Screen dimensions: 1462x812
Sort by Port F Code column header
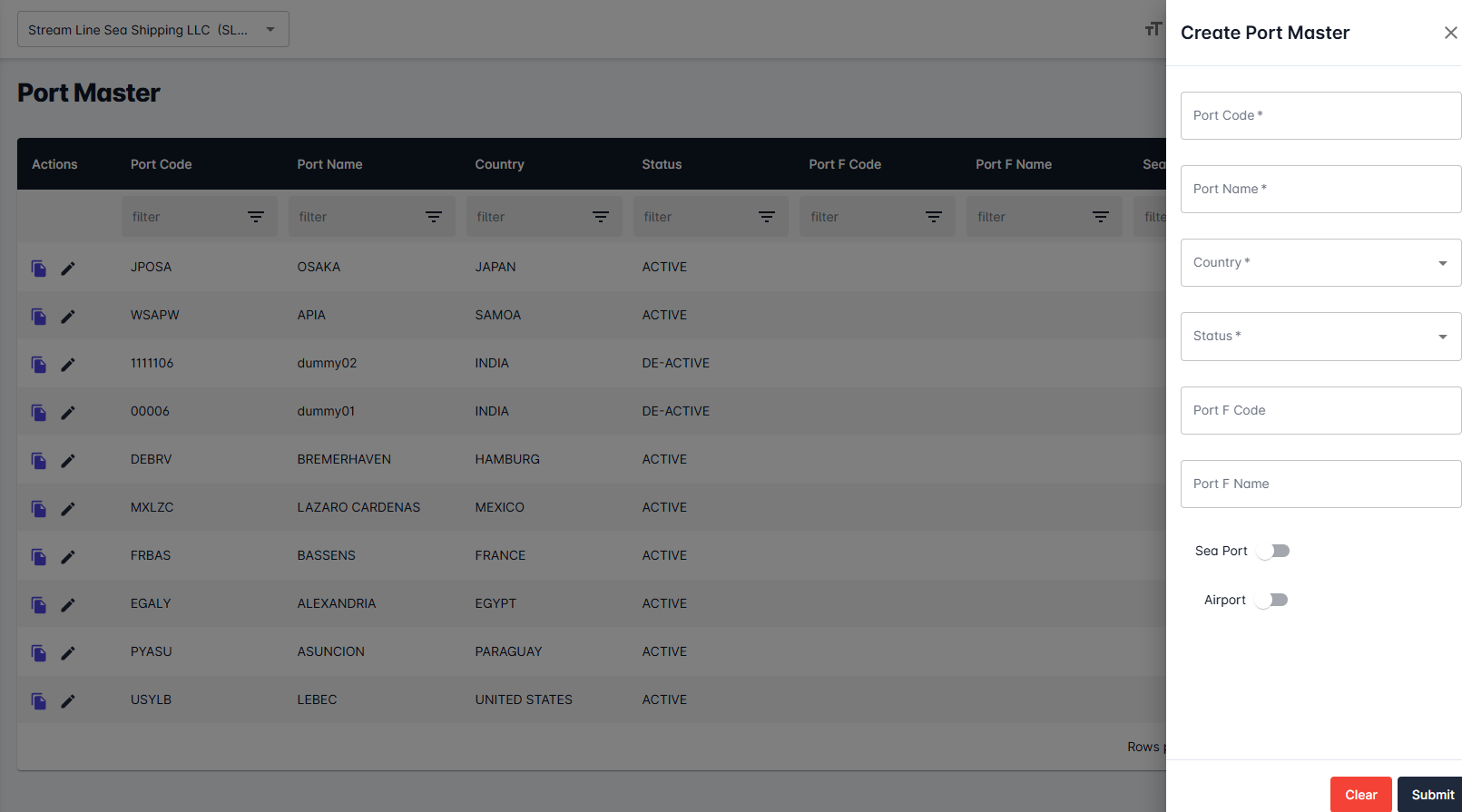click(x=845, y=164)
